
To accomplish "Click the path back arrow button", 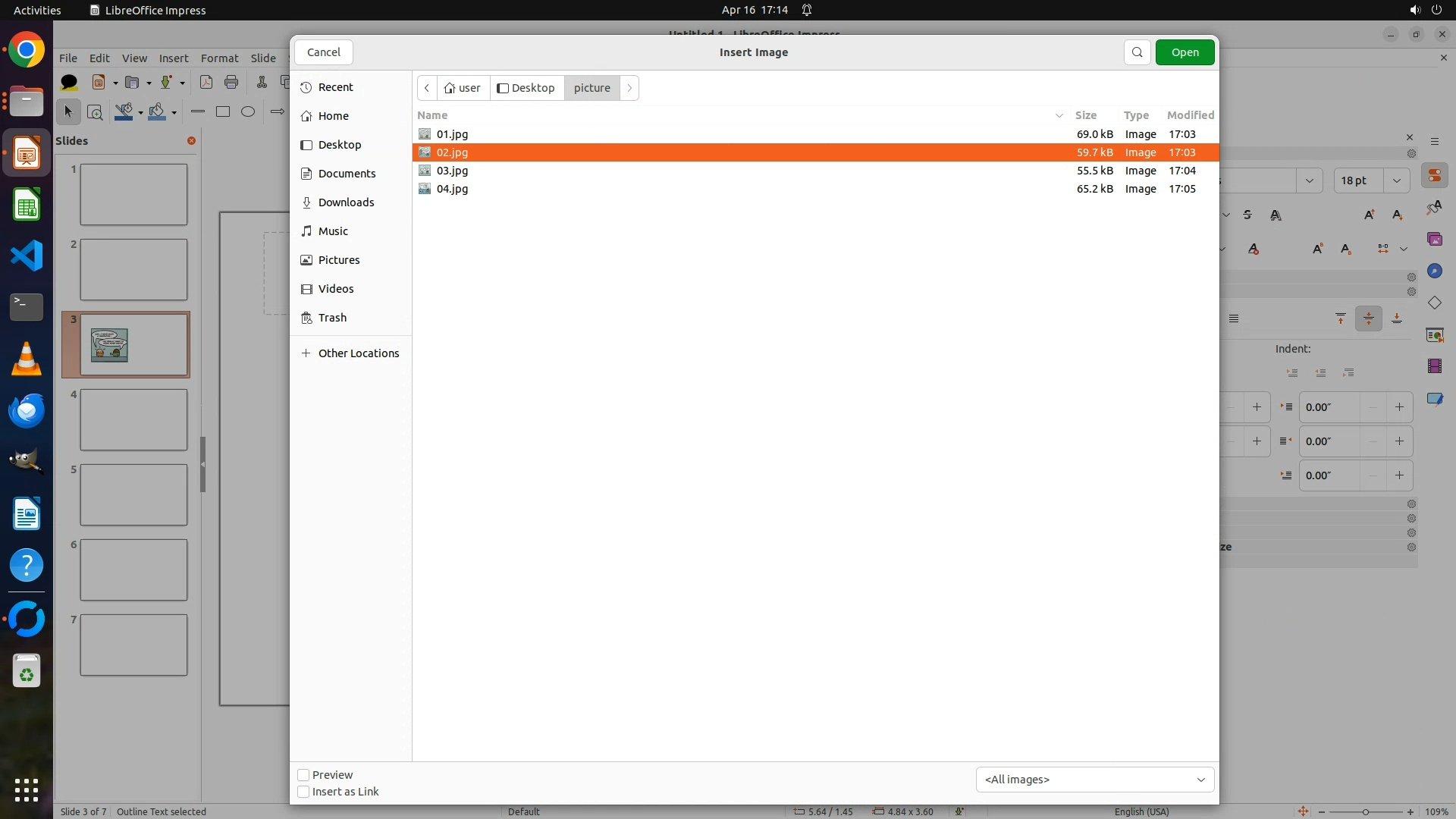I will [x=427, y=88].
